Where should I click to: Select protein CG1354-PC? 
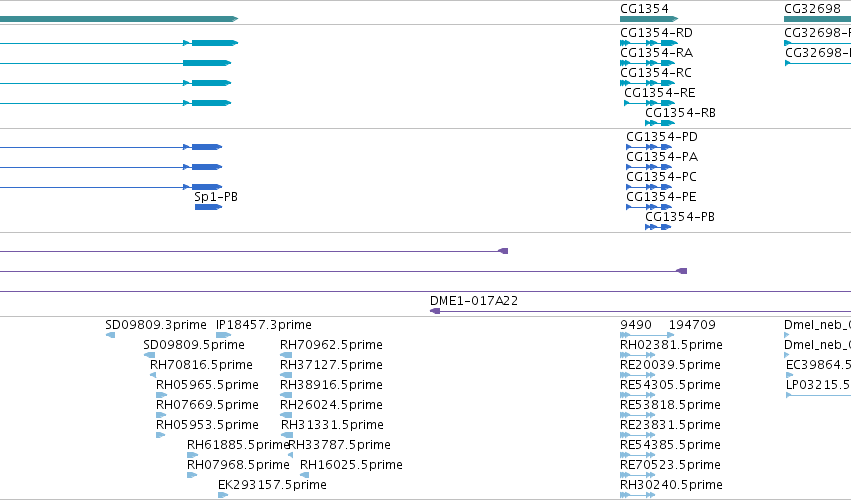[661, 177]
